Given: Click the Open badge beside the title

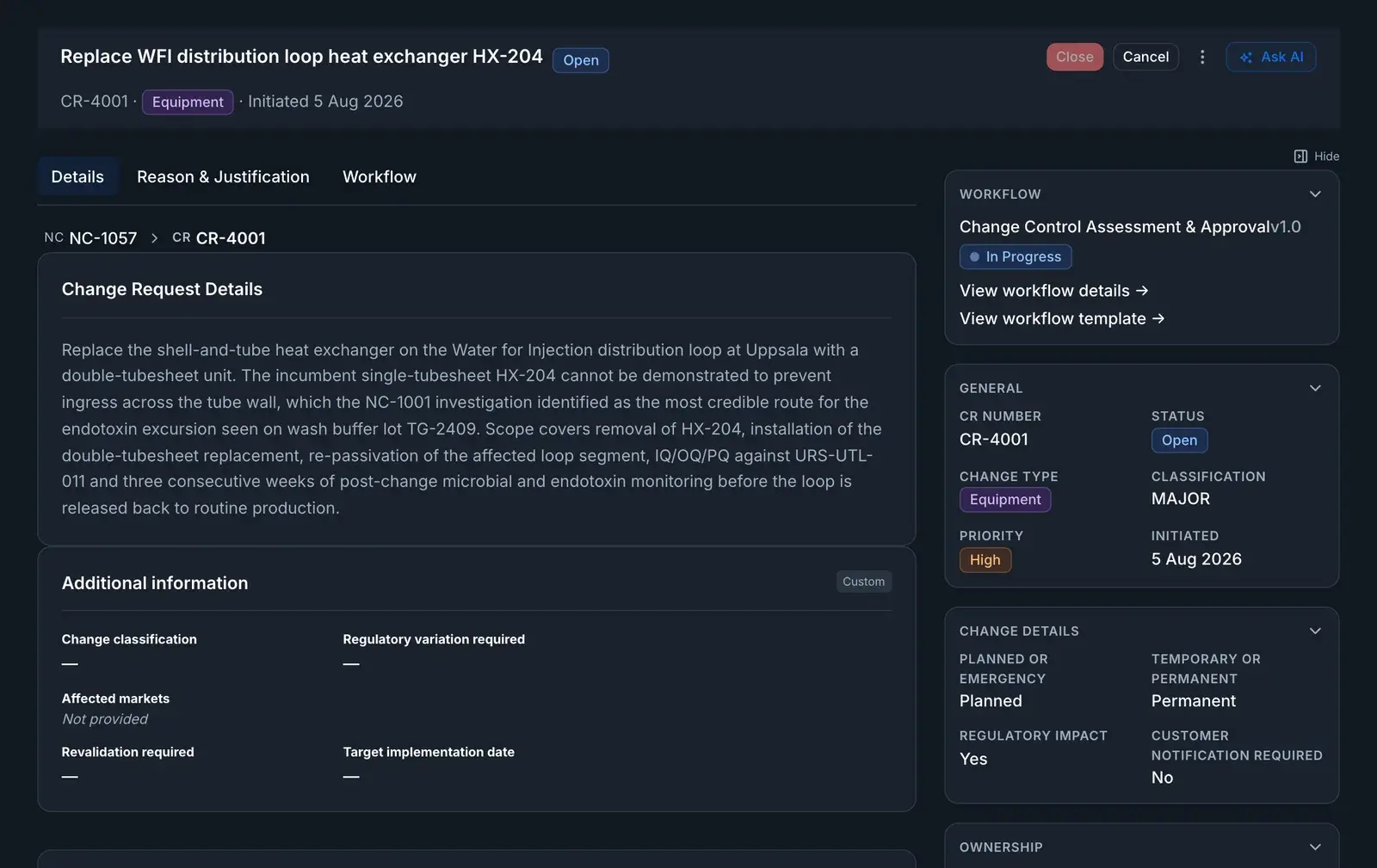Looking at the screenshot, I should (581, 60).
